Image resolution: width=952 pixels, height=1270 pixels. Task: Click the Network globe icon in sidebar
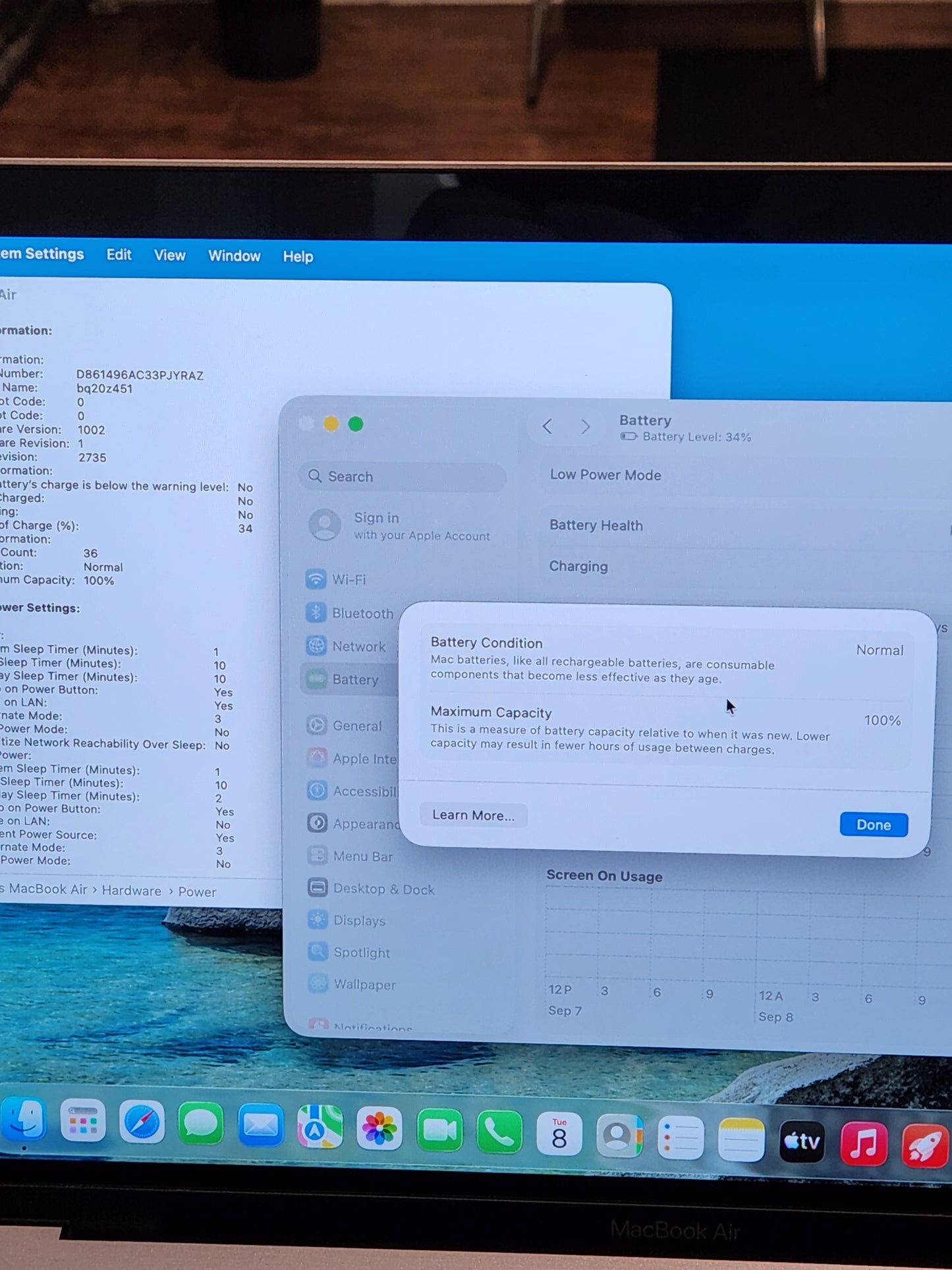pos(317,646)
